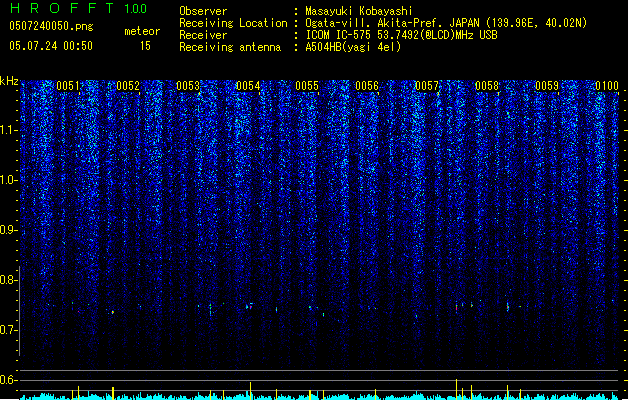Click the kHz axis unit label
The image size is (629, 400).
[x=9, y=81]
